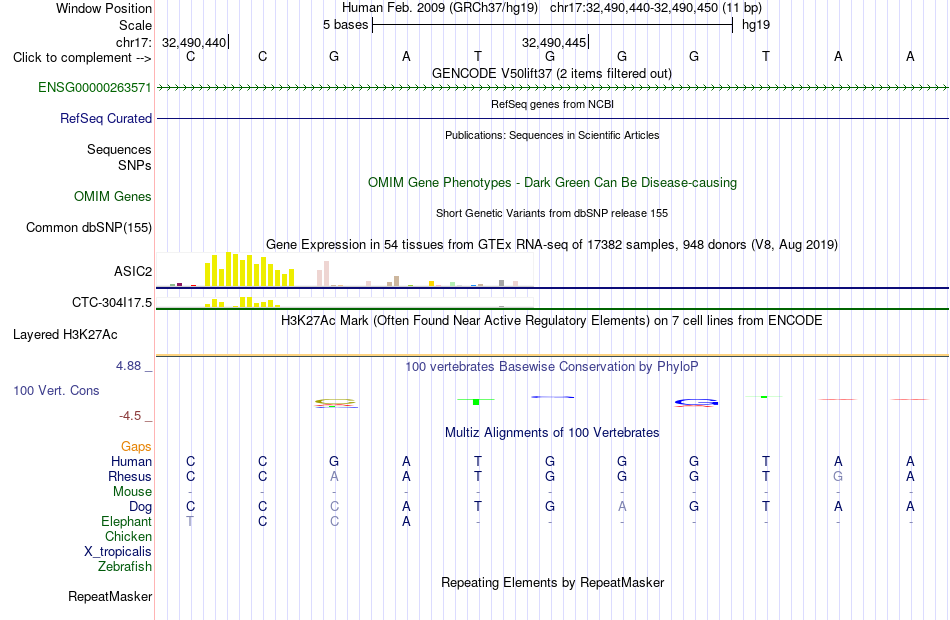Click the Rhesus species row label
Screen dimensions: 950x620
[130, 476]
